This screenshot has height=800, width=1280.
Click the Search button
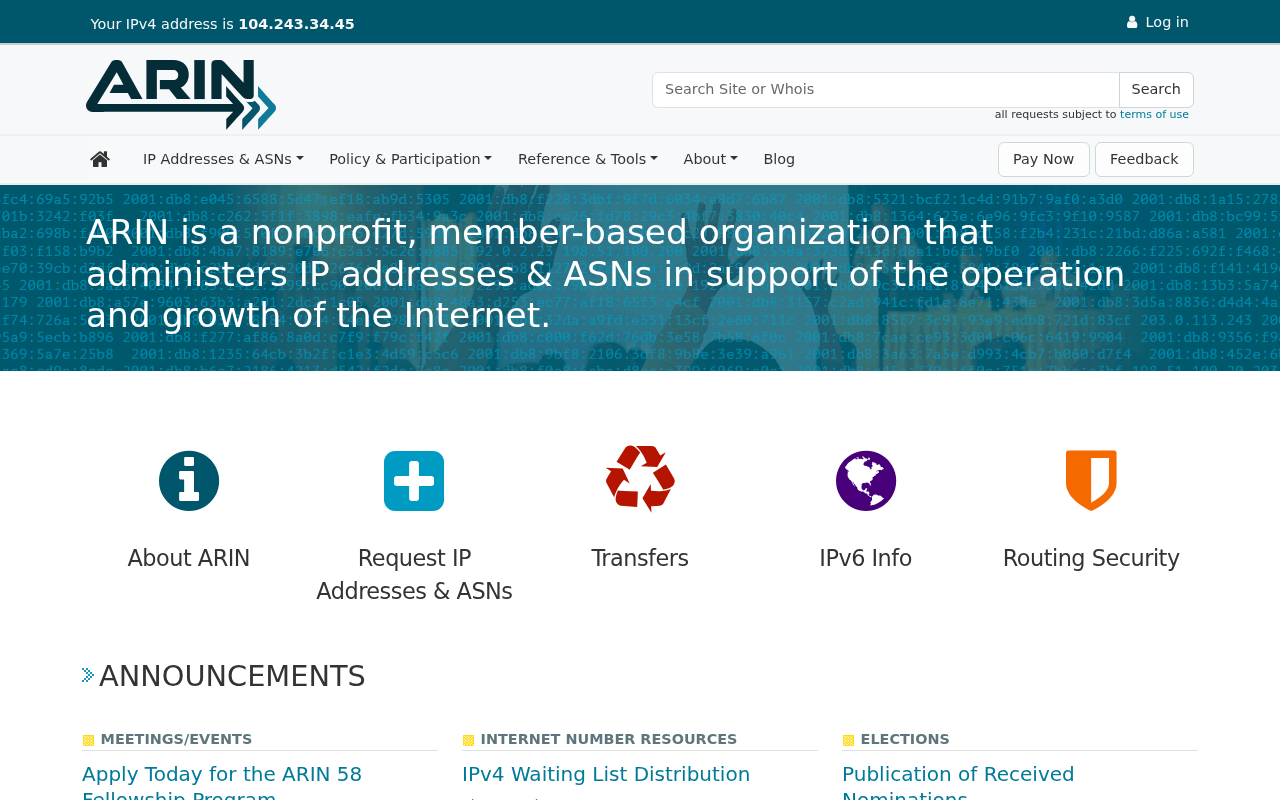click(1156, 90)
